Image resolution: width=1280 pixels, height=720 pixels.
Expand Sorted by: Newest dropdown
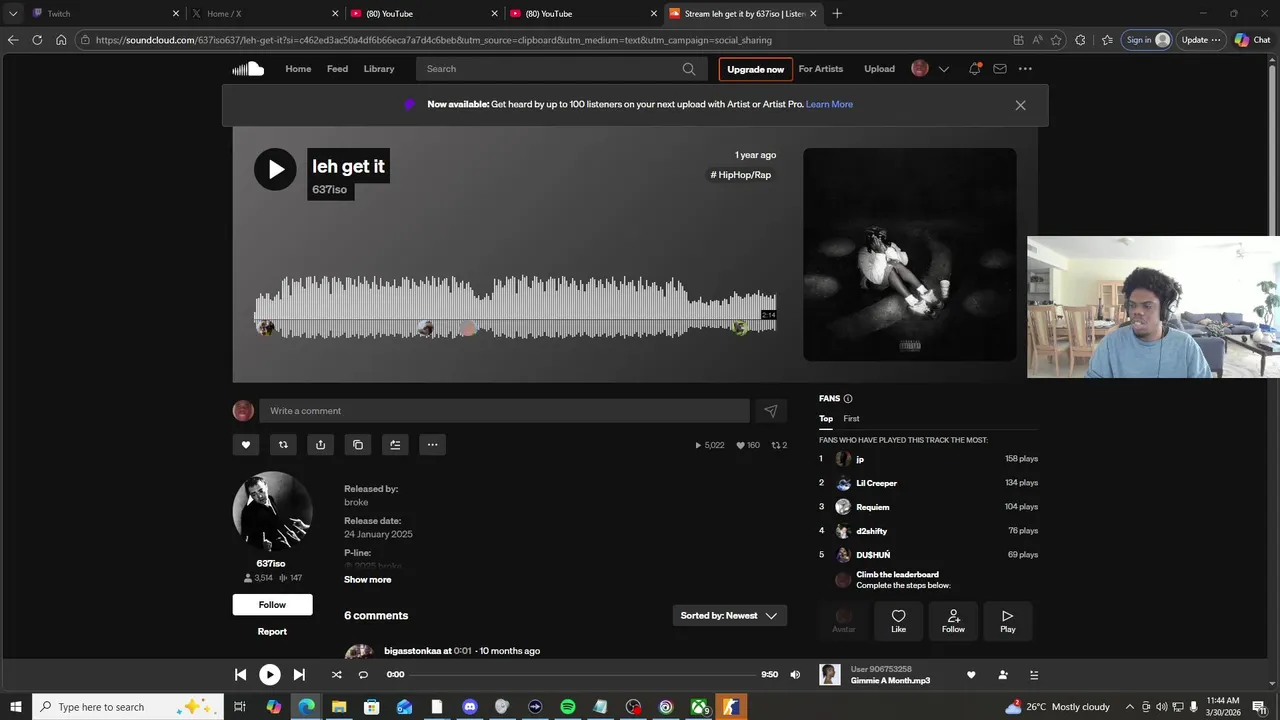pos(730,616)
